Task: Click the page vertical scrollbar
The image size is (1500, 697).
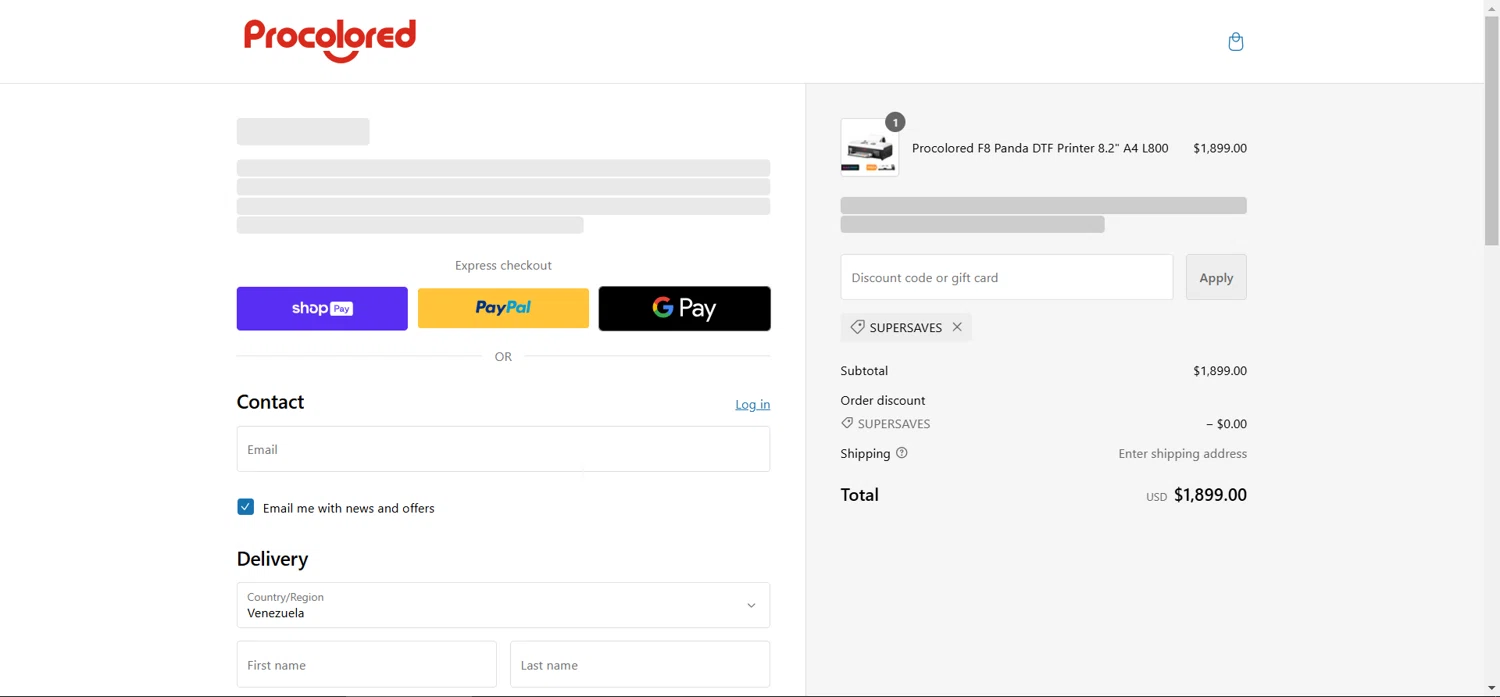Action: 1492,130
